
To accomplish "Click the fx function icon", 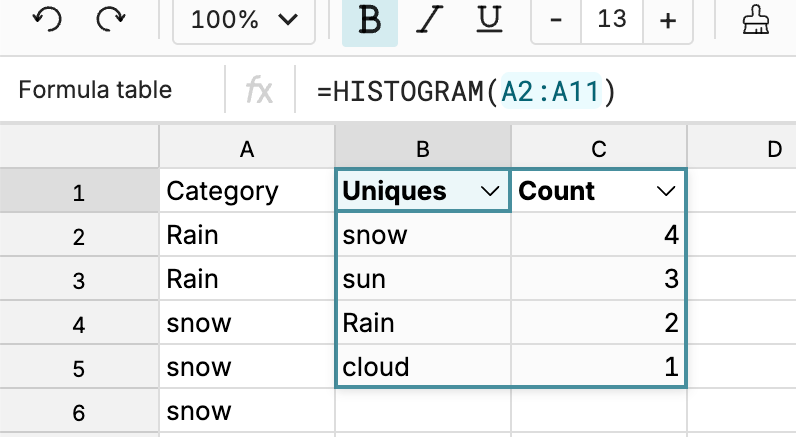I will pyautogui.click(x=259, y=90).
